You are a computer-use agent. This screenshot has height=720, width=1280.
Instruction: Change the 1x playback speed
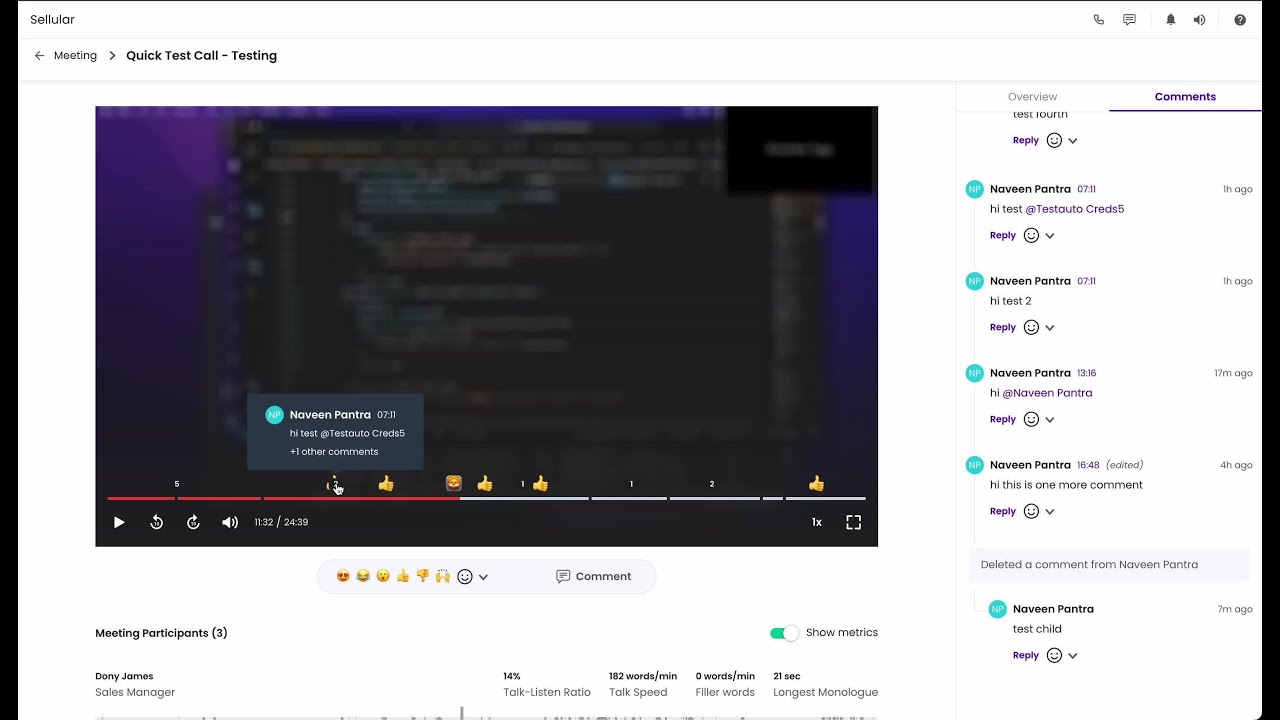pos(817,522)
